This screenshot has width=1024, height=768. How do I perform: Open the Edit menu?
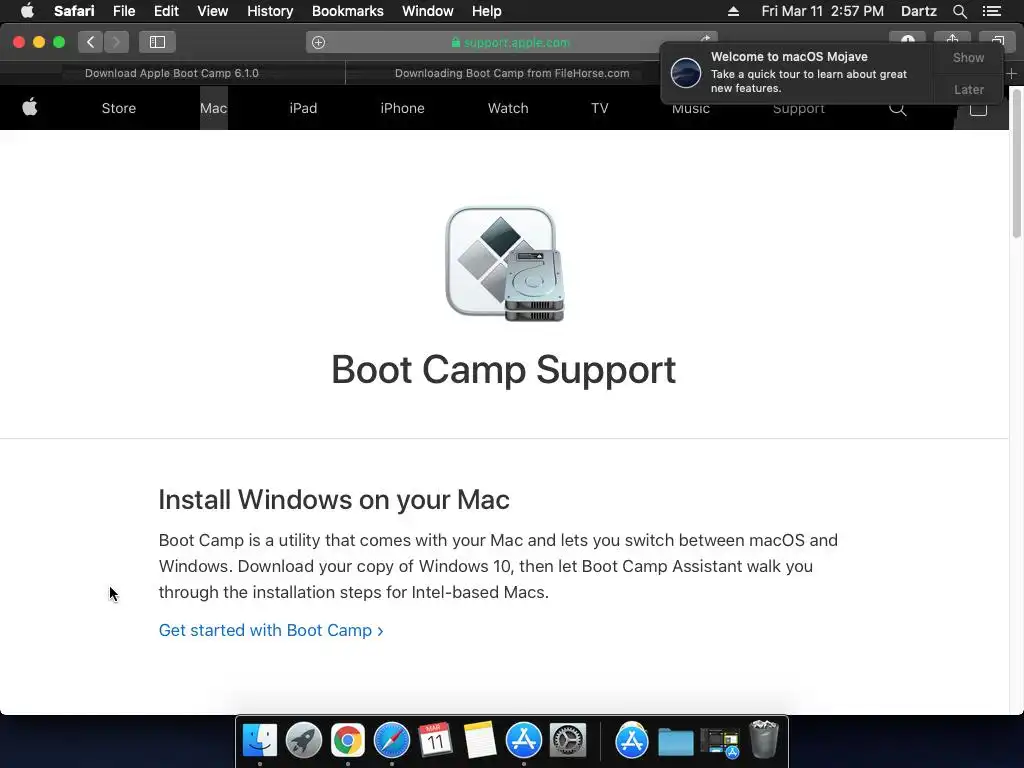[x=166, y=11]
